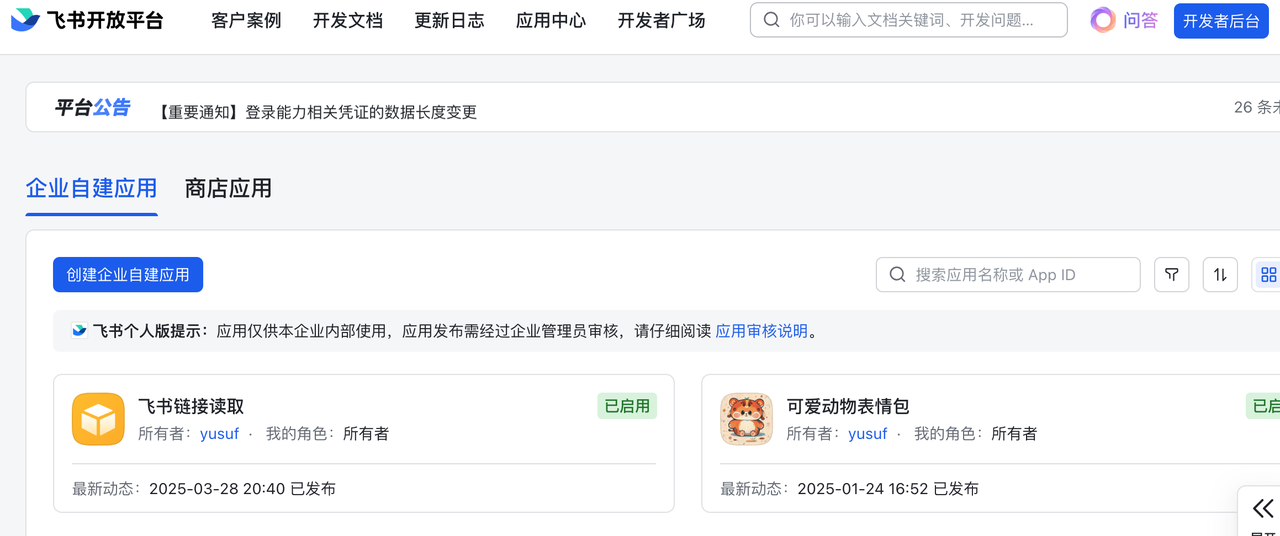Click 2025-03-28 20:40 已发布 status text
The width and height of the screenshot is (1280, 536).
click(243, 489)
